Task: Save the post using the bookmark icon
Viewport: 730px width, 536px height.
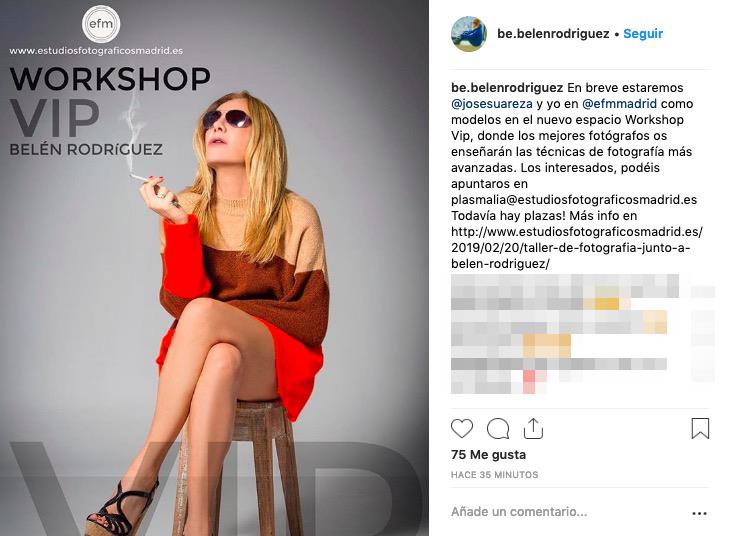Action: [700, 428]
